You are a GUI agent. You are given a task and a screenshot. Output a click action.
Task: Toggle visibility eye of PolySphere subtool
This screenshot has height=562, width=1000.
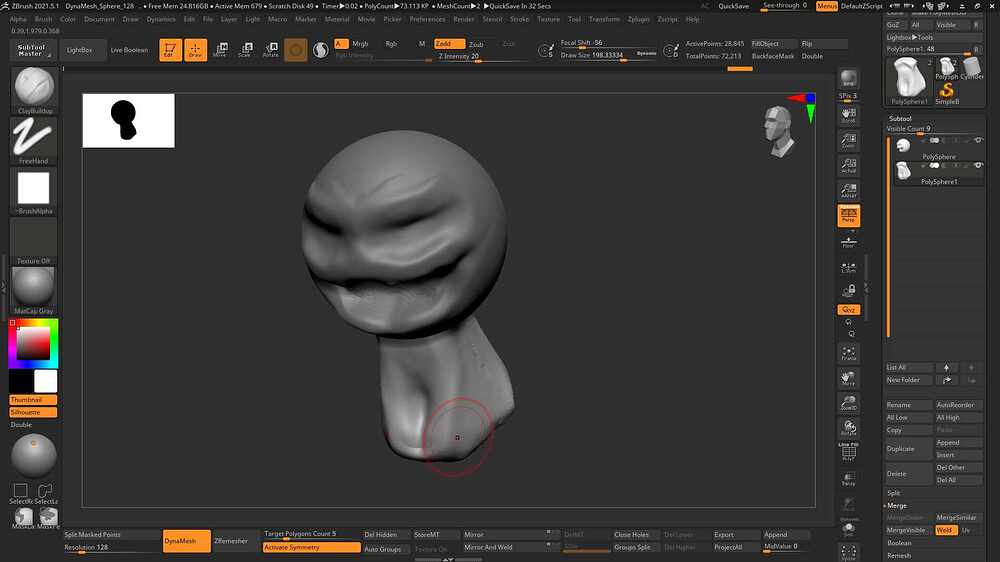click(978, 140)
